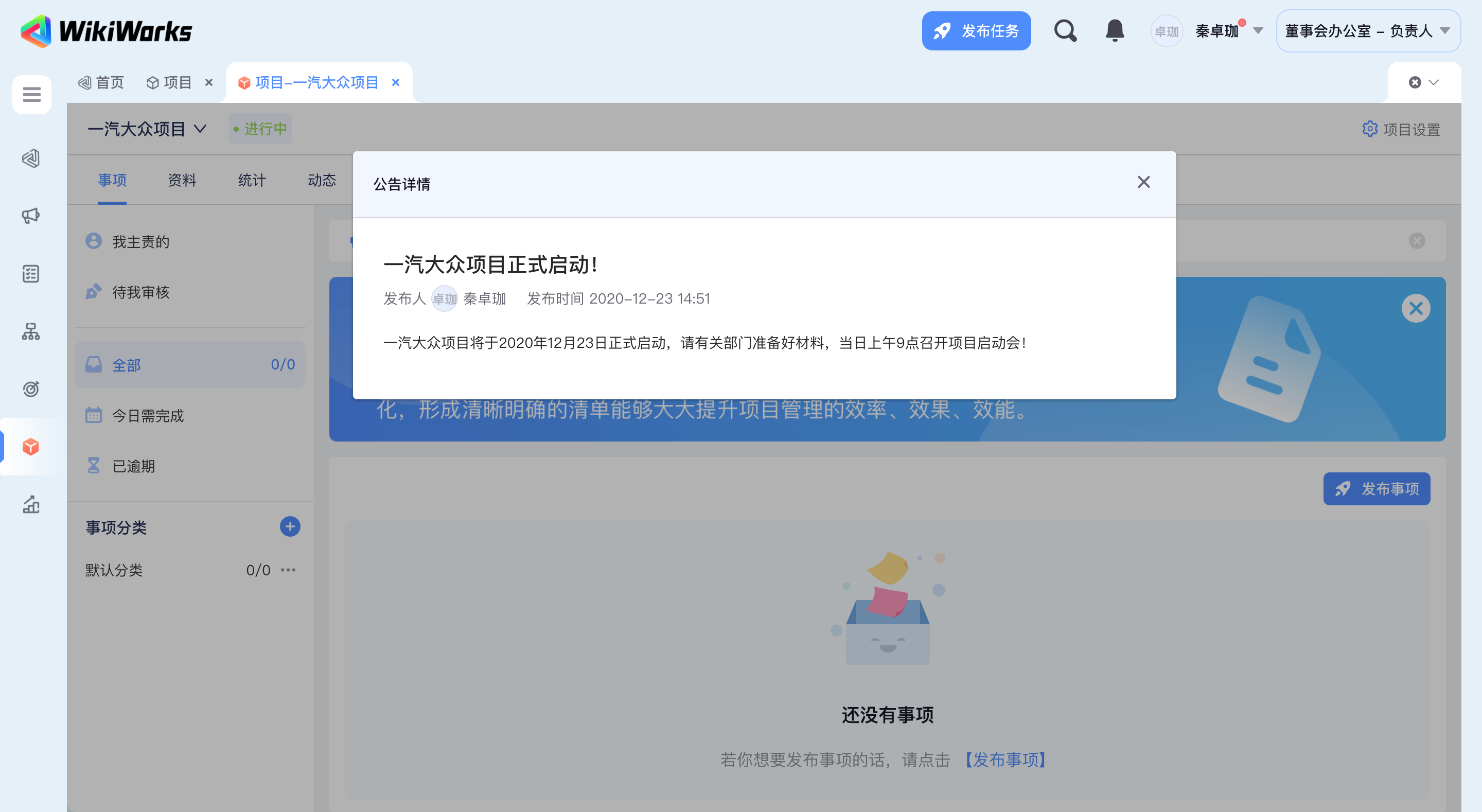Viewport: 1482px width, 812px height.
Task: Open the notification bell
Action: [1115, 30]
